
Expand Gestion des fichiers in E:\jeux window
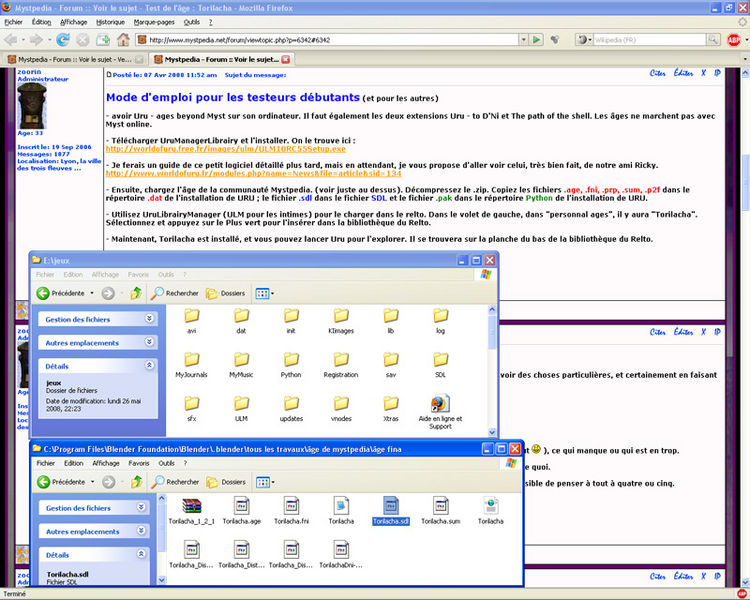[x=149, y=318]
